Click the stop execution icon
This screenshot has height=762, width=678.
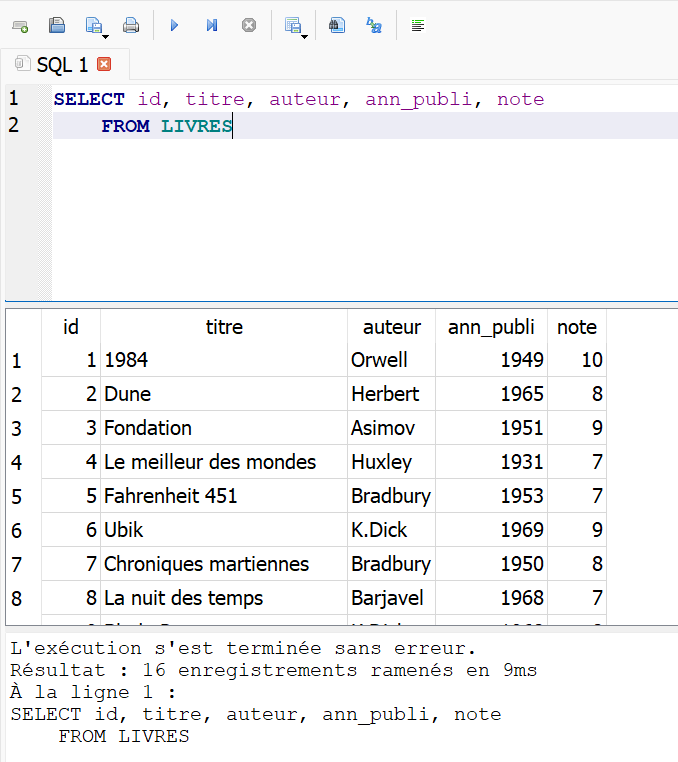point(249,25)
